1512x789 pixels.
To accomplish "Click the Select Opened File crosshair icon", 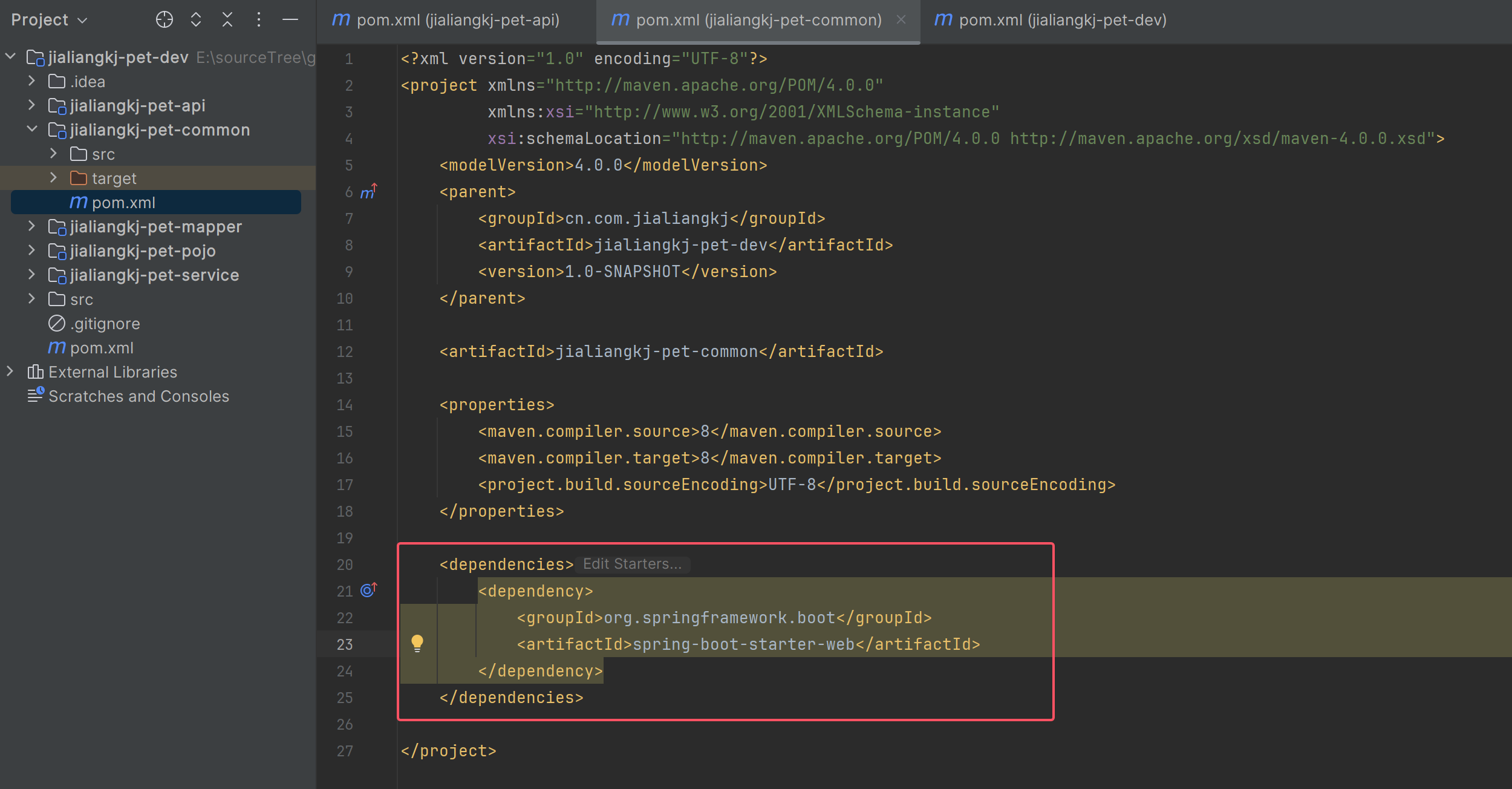I will click(164, 20).
